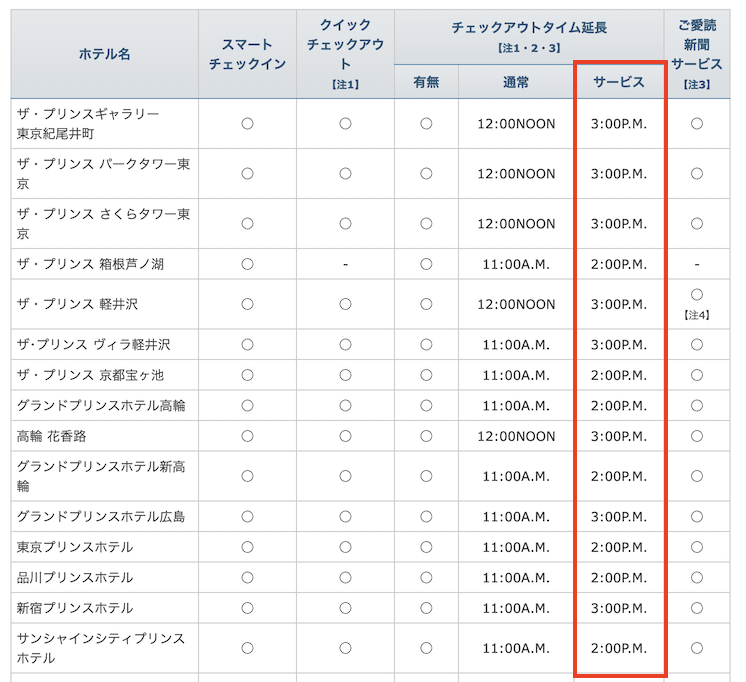This screenshot has height=682, width=746.
Task: Select the サービス sub-header
Action: (619, 82)
